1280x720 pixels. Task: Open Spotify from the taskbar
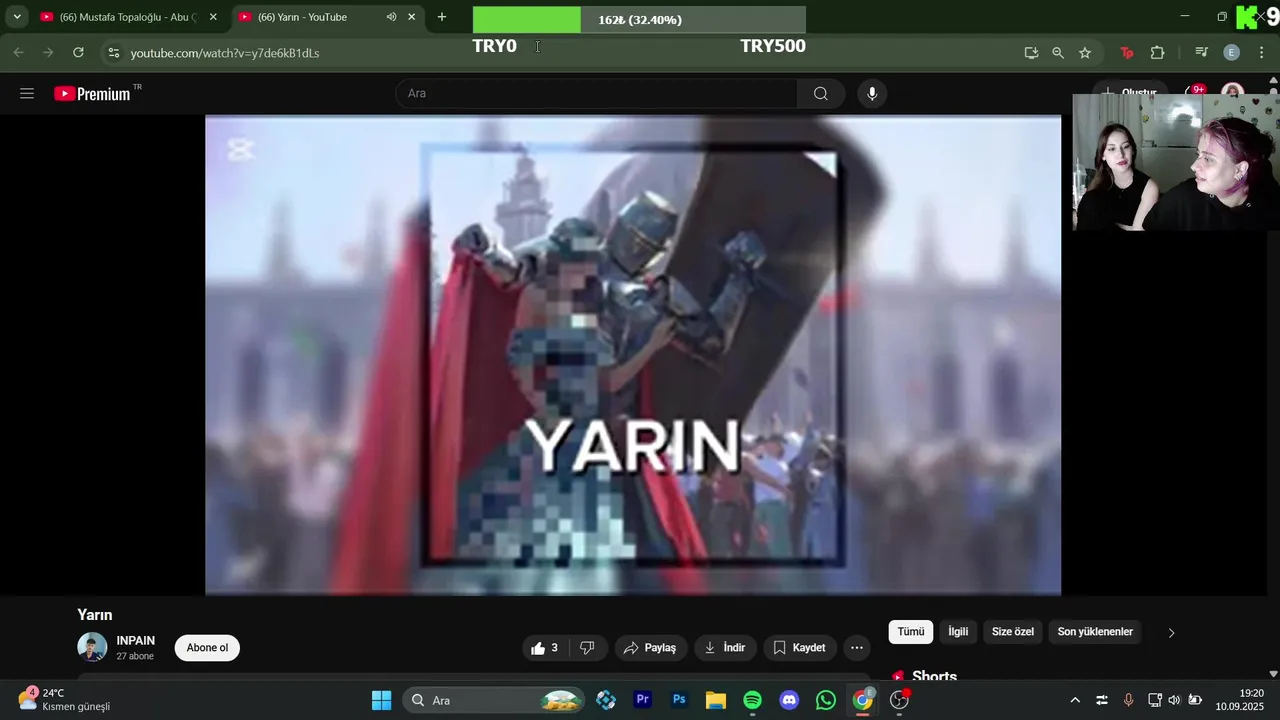coord(752,700)
